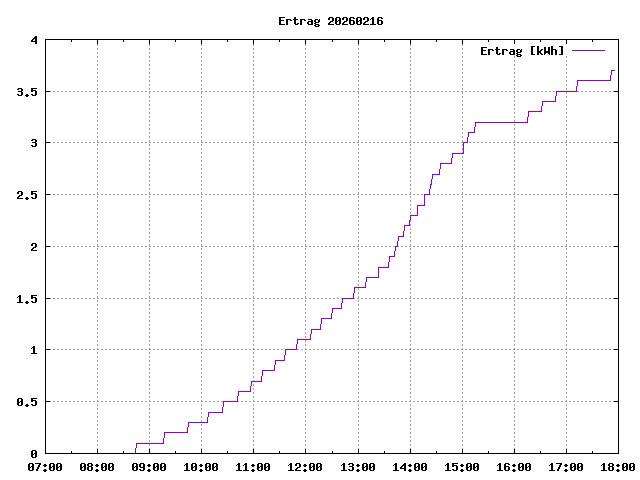Click the "Ertrag [kWh]" legend label

click(522, 50)
